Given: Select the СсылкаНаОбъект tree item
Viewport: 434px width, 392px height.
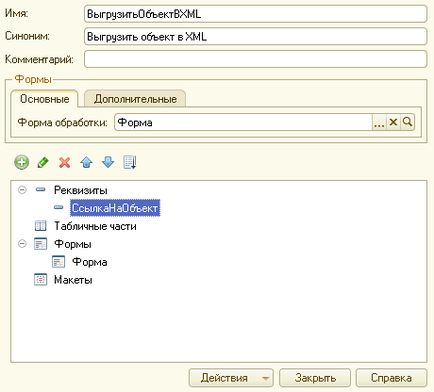Looking at the screenshot, I should 115,208.
